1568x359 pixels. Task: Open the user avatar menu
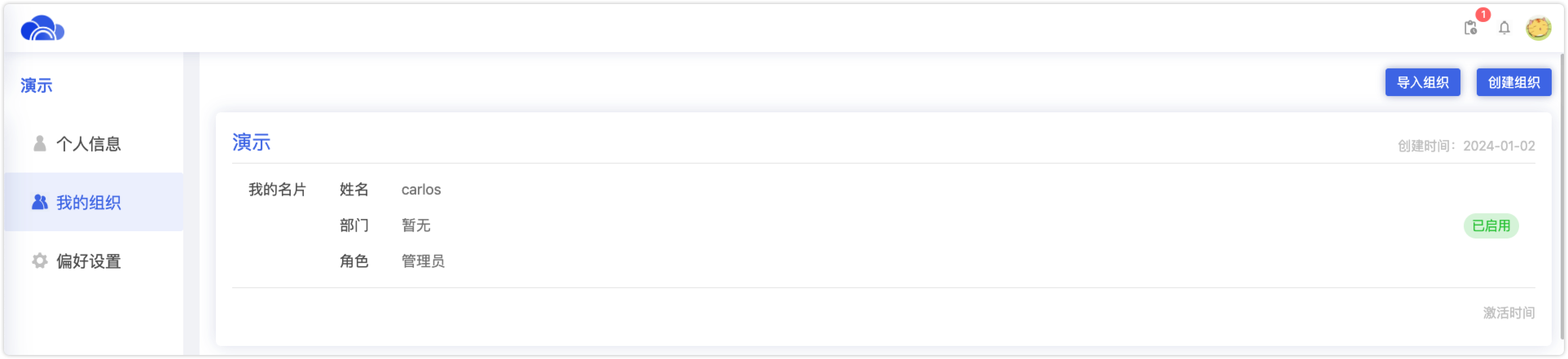[1539, 28]
